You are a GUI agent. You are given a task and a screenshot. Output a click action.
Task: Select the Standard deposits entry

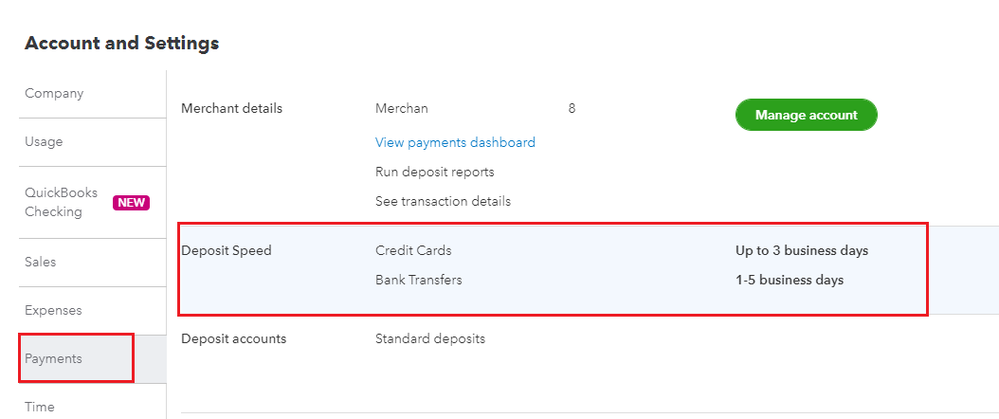pyautogui.click(x=430, y=339)
